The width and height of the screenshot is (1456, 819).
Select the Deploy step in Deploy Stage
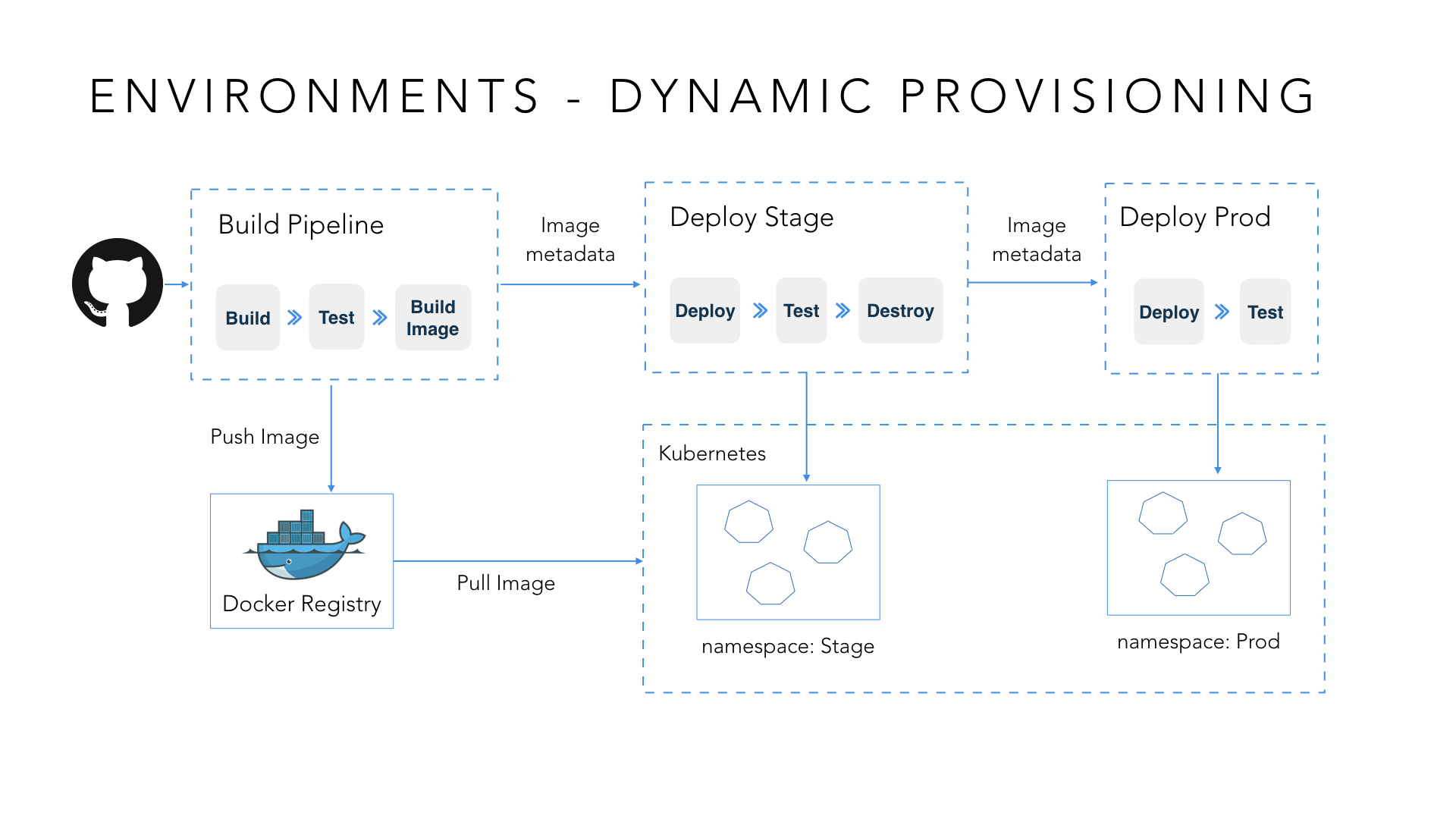(x=694, y=289)
